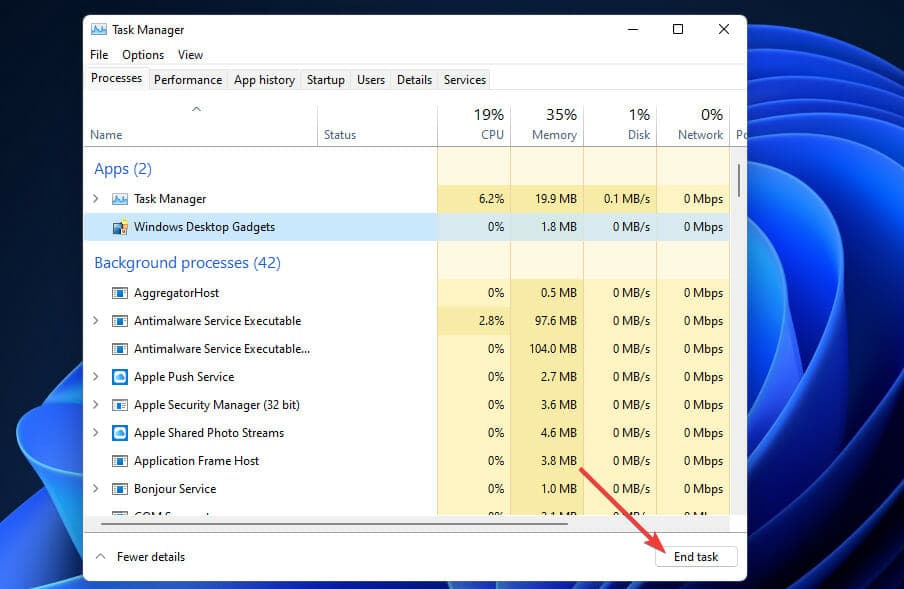904x589 pixels.
Task: Select the Application Frame Host name
Action: point(197,461)
